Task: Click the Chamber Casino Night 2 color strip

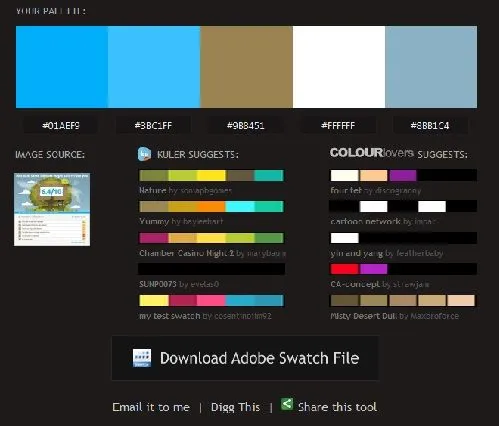Action: click(212, 238)
